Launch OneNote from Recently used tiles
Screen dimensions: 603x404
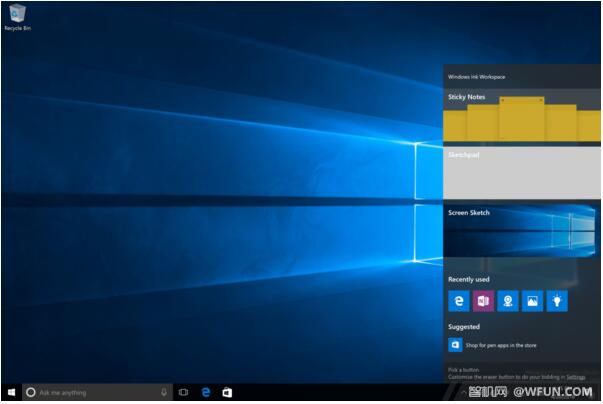click(x=483, y=301)
